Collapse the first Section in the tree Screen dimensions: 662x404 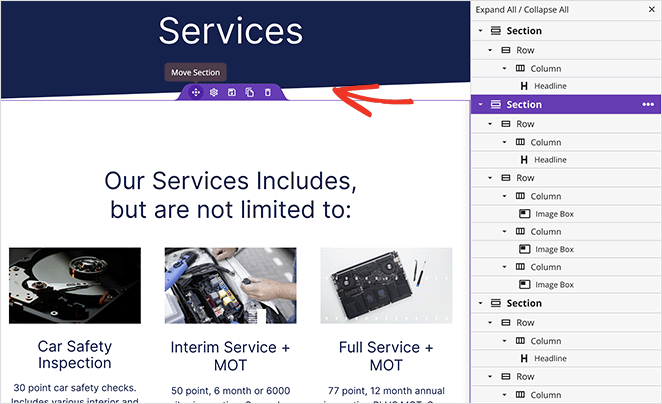click(480, 31)
